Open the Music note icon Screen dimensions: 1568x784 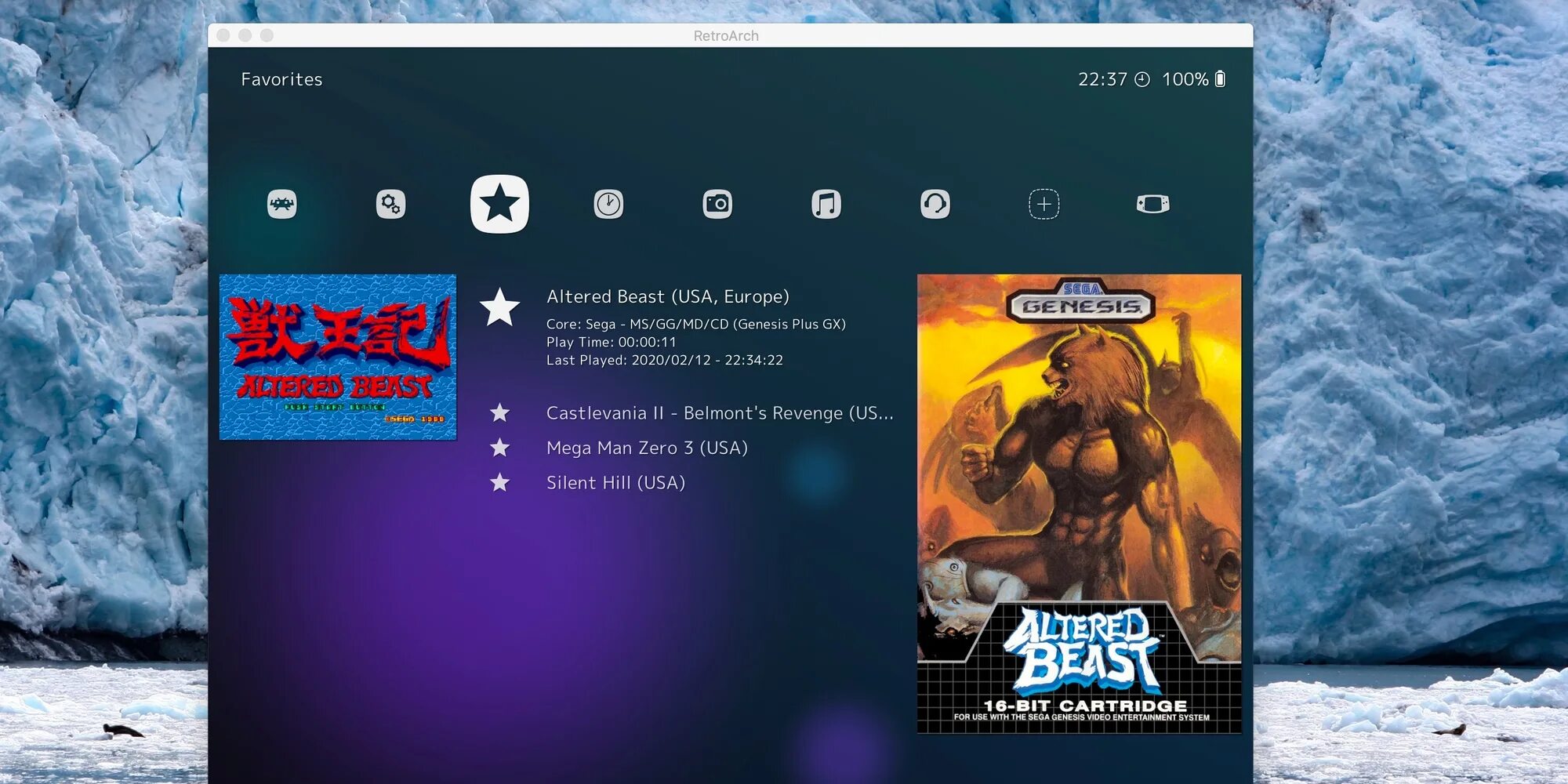point(826,204)
